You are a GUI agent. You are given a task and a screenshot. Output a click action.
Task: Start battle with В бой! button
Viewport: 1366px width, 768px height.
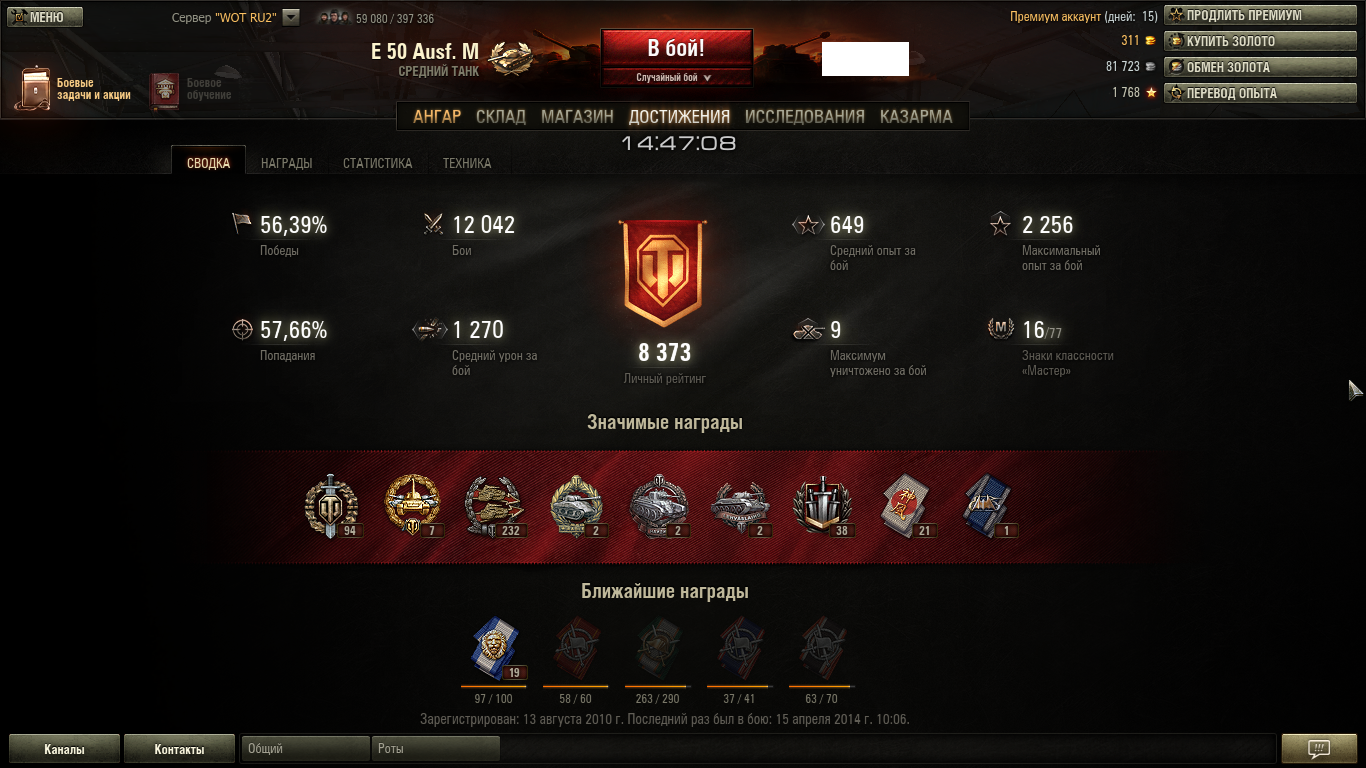(x=676, y=48)
